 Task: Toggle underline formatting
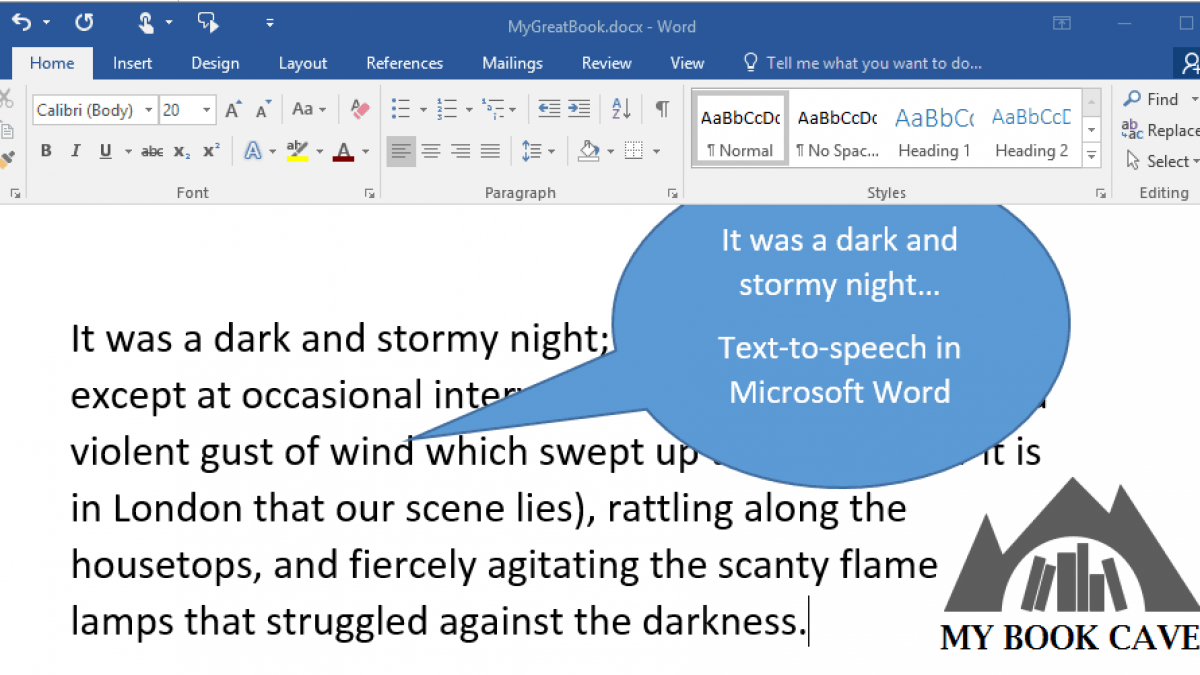point(104,150)
